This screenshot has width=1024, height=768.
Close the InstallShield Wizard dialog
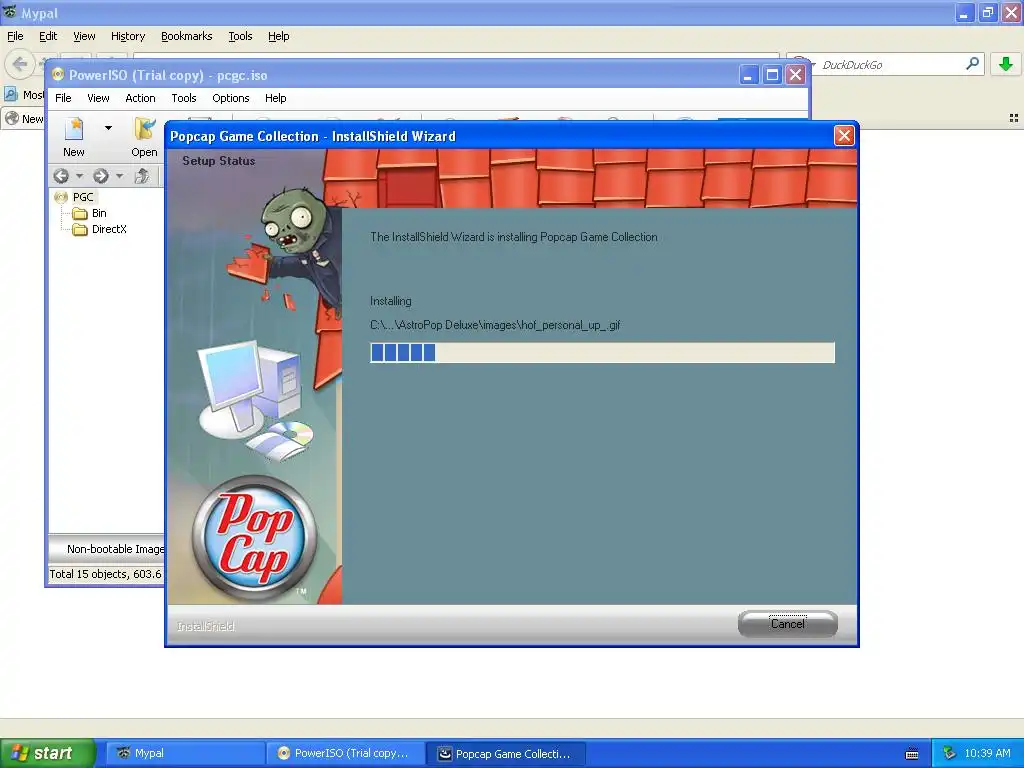(844, 136)
